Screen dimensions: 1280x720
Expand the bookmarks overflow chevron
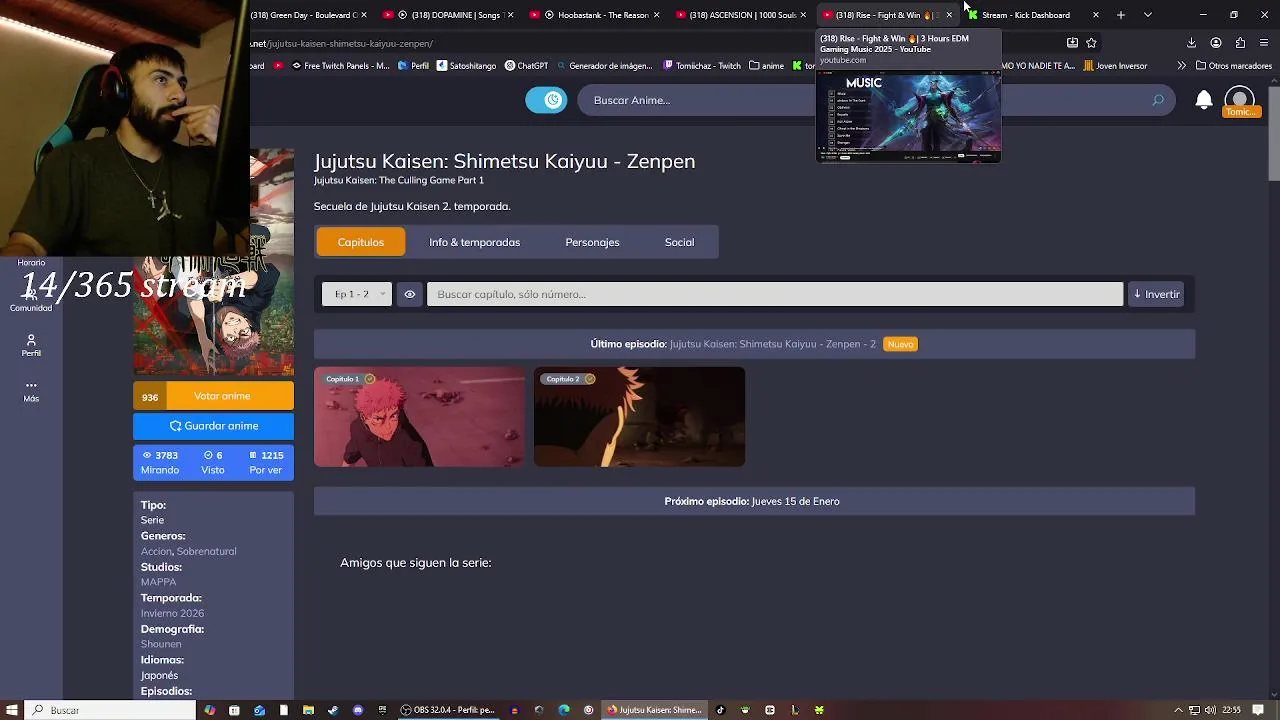[x=1181, y=66]
